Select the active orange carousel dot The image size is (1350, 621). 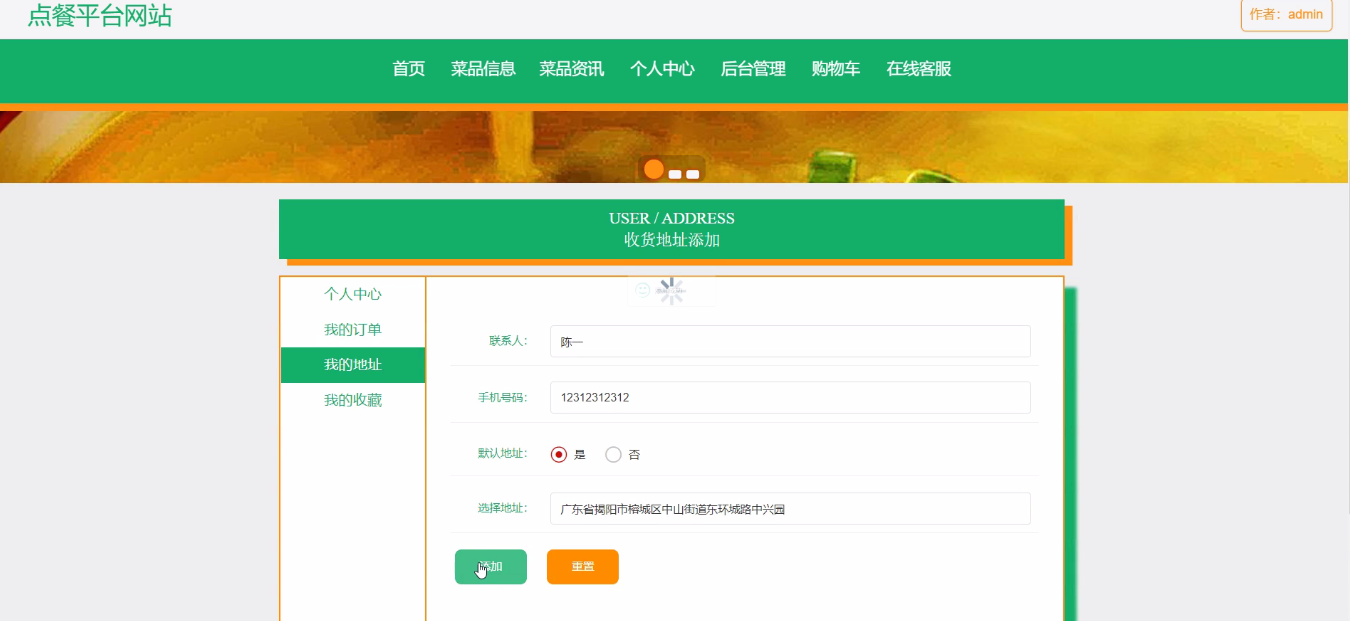[654, 169]
